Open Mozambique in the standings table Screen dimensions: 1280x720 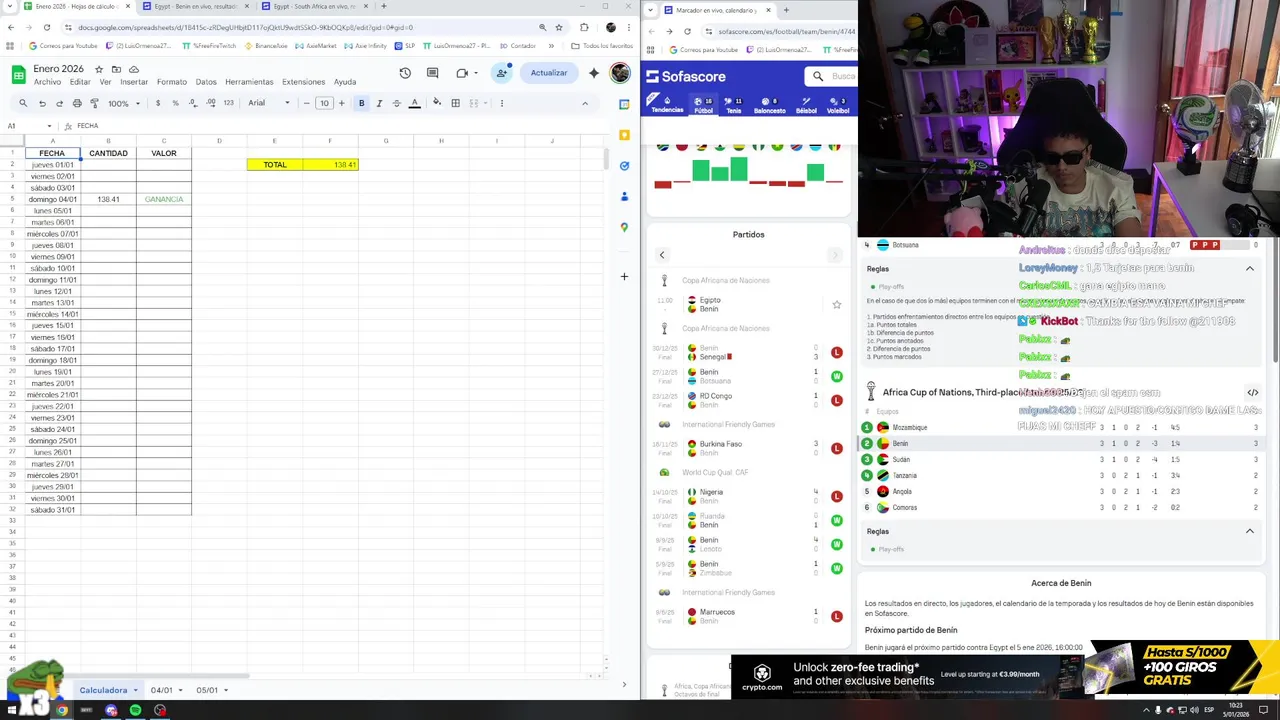coord(909,428)
